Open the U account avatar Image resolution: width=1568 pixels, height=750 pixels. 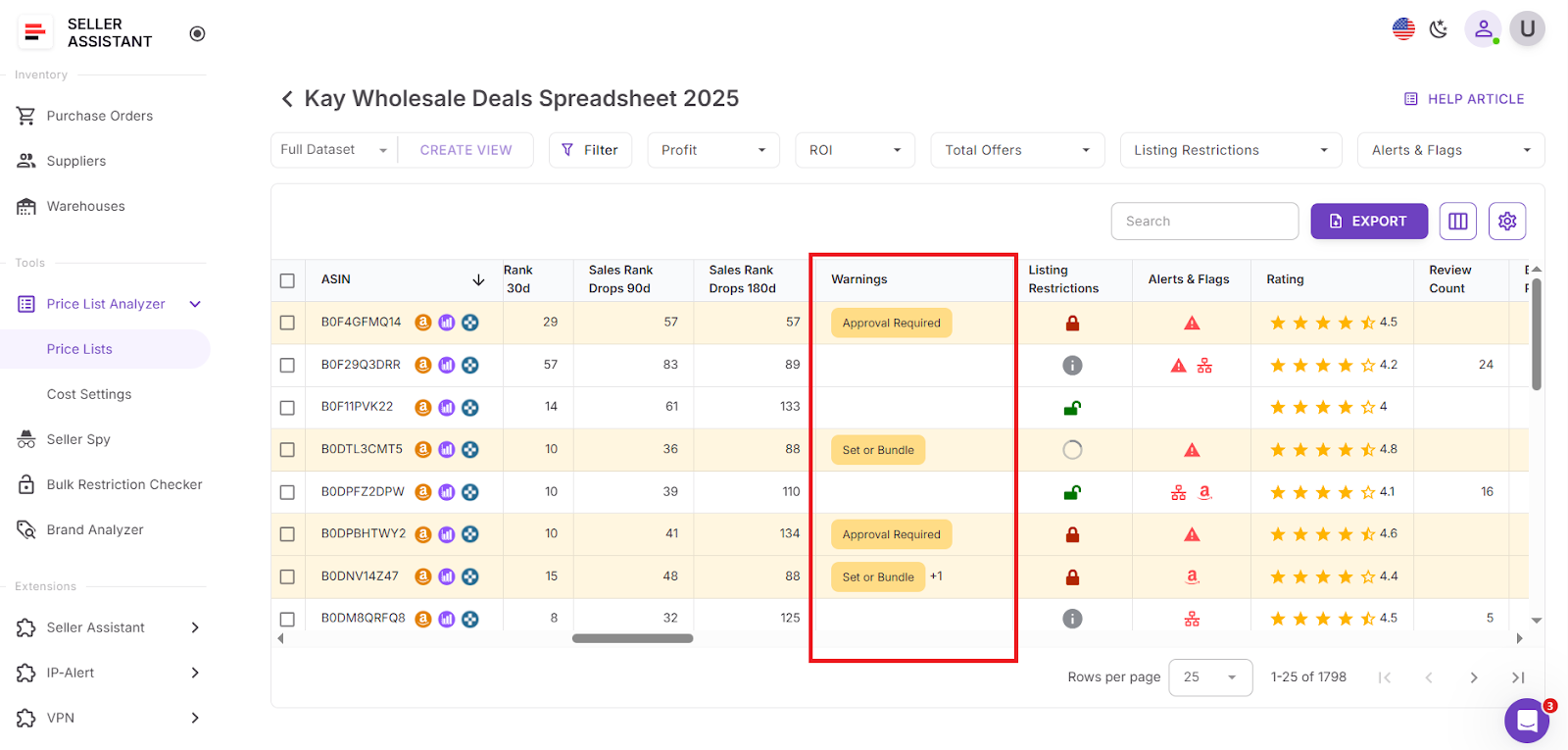1527,28
